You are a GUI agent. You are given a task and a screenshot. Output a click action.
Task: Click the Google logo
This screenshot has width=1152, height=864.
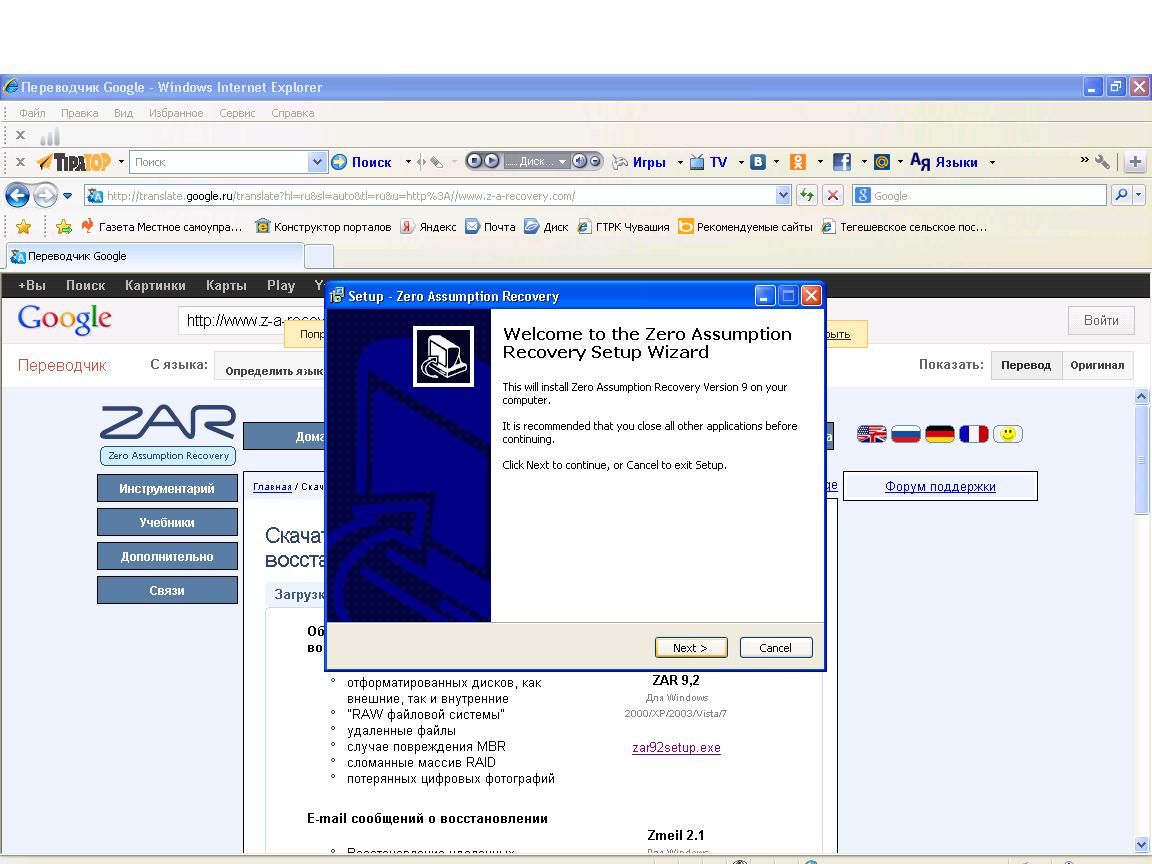coord(65,319)
